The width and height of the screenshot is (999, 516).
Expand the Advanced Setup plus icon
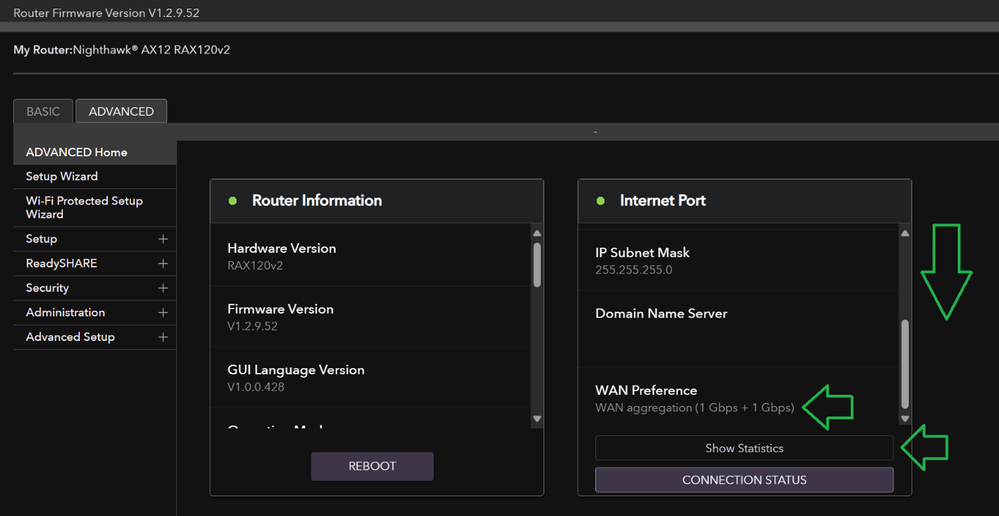pos(163,337)
